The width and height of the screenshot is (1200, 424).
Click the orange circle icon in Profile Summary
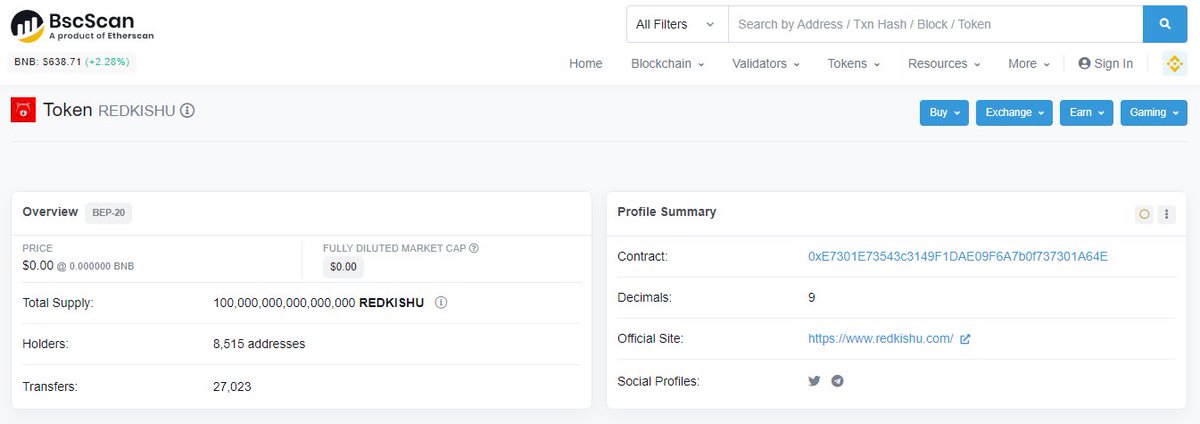coord(1144,214)
